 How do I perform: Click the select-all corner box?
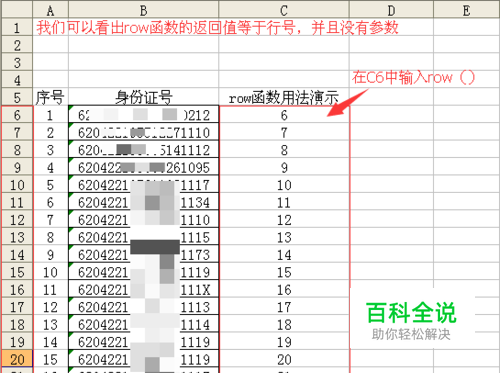tap(17, 10)
